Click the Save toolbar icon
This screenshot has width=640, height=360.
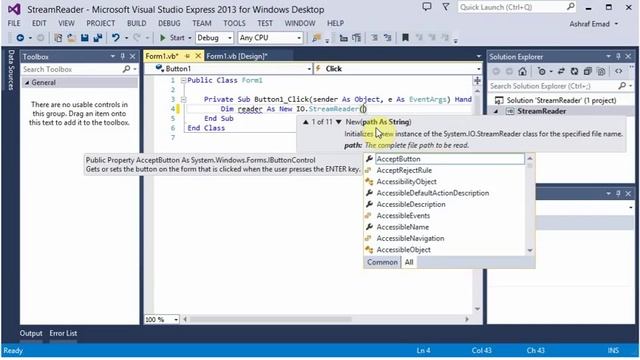(x=84, y=38)
